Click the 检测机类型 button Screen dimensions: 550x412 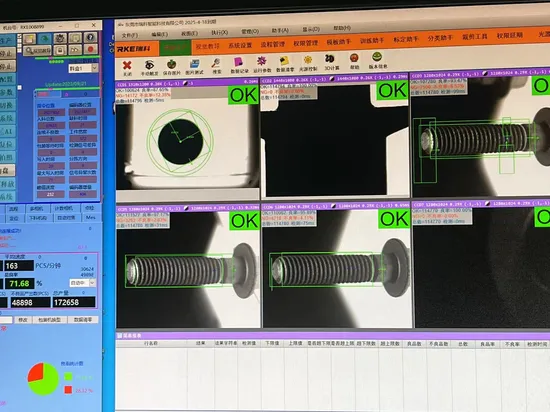(x=49, y=320)
